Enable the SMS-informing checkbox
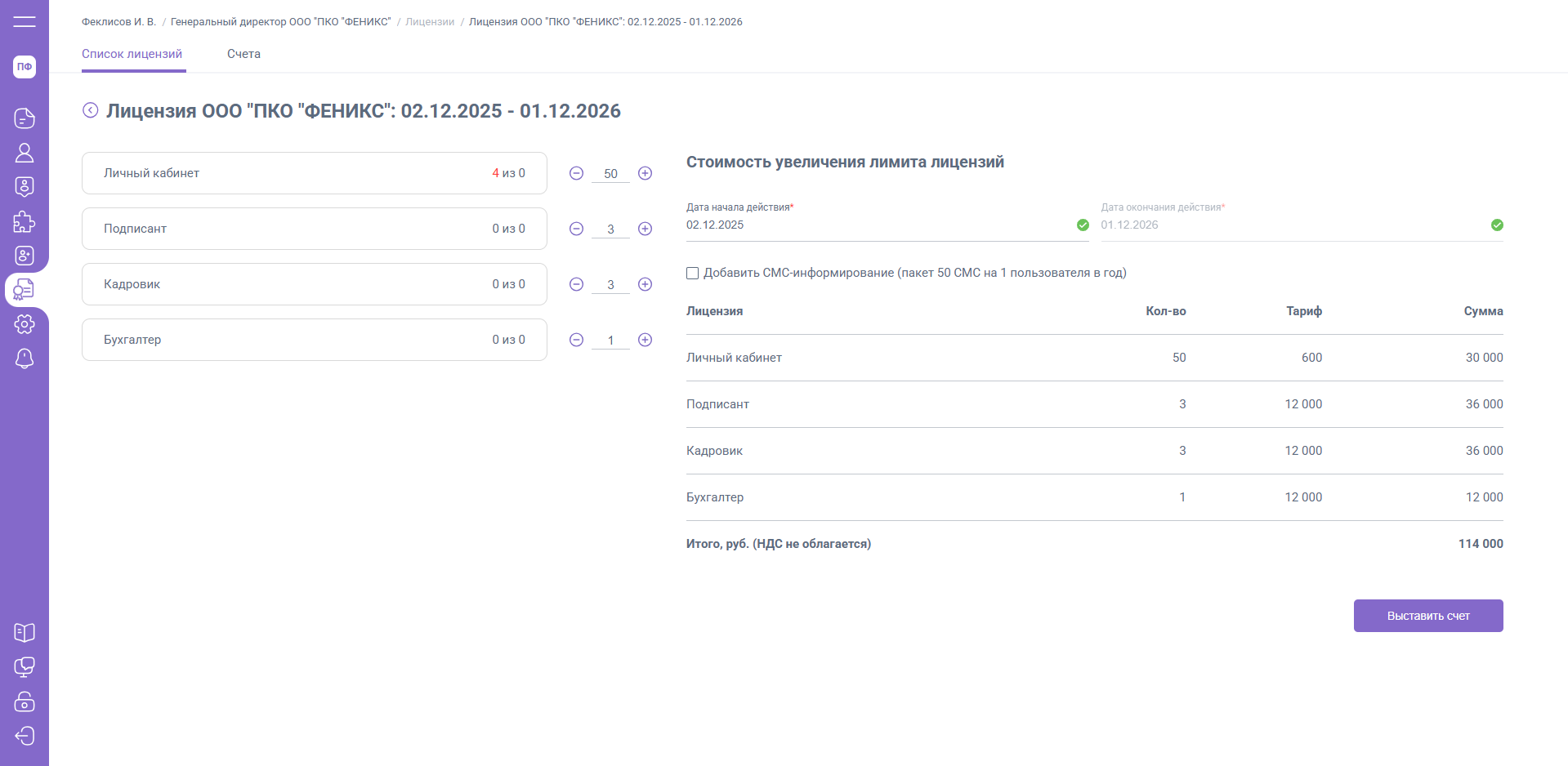The image size is (1568, 766). point(693,274)
